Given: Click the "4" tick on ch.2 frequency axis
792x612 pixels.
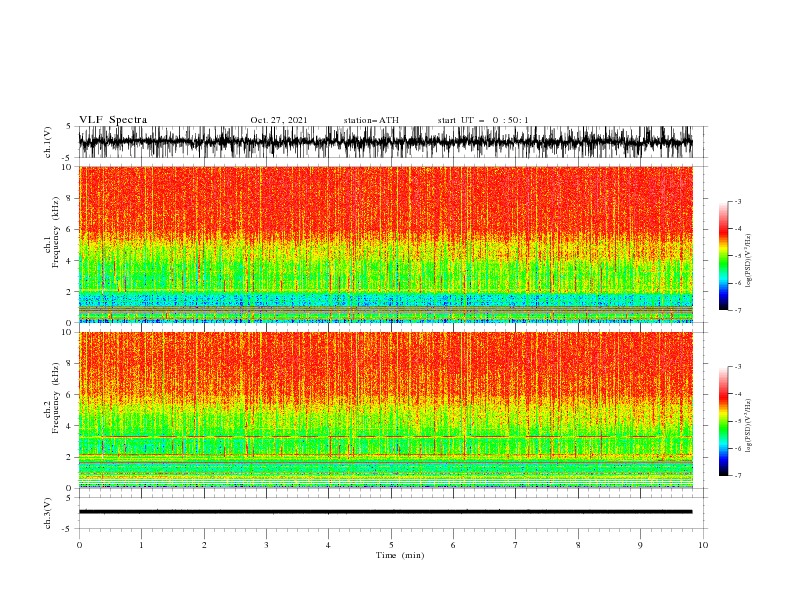Looking at the screenshot, I should point(70,426).
